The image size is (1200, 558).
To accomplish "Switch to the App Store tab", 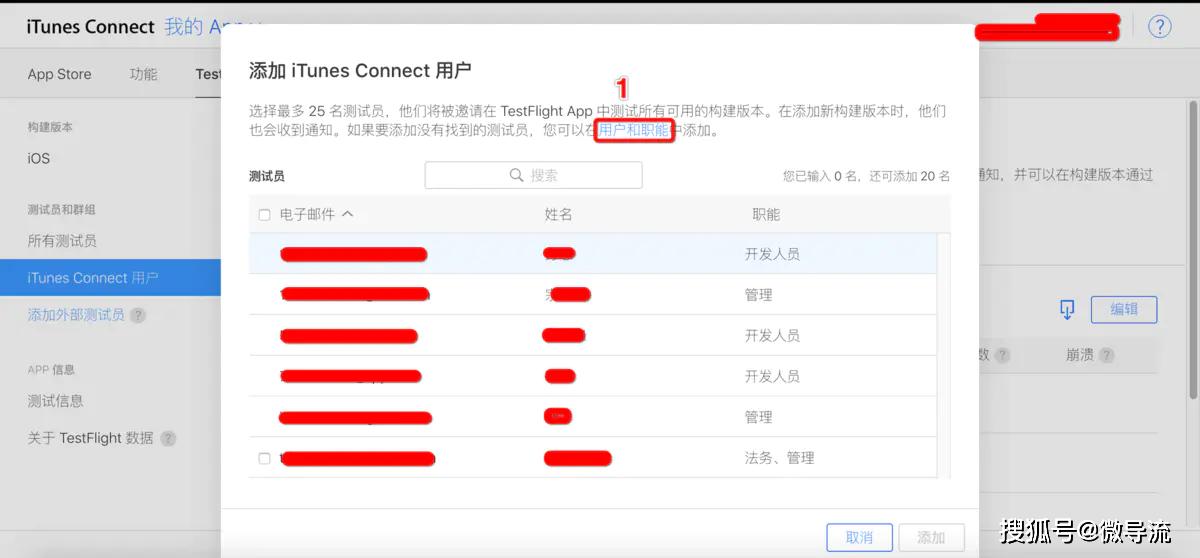I will pyautogui.click(x=59, y=74).
